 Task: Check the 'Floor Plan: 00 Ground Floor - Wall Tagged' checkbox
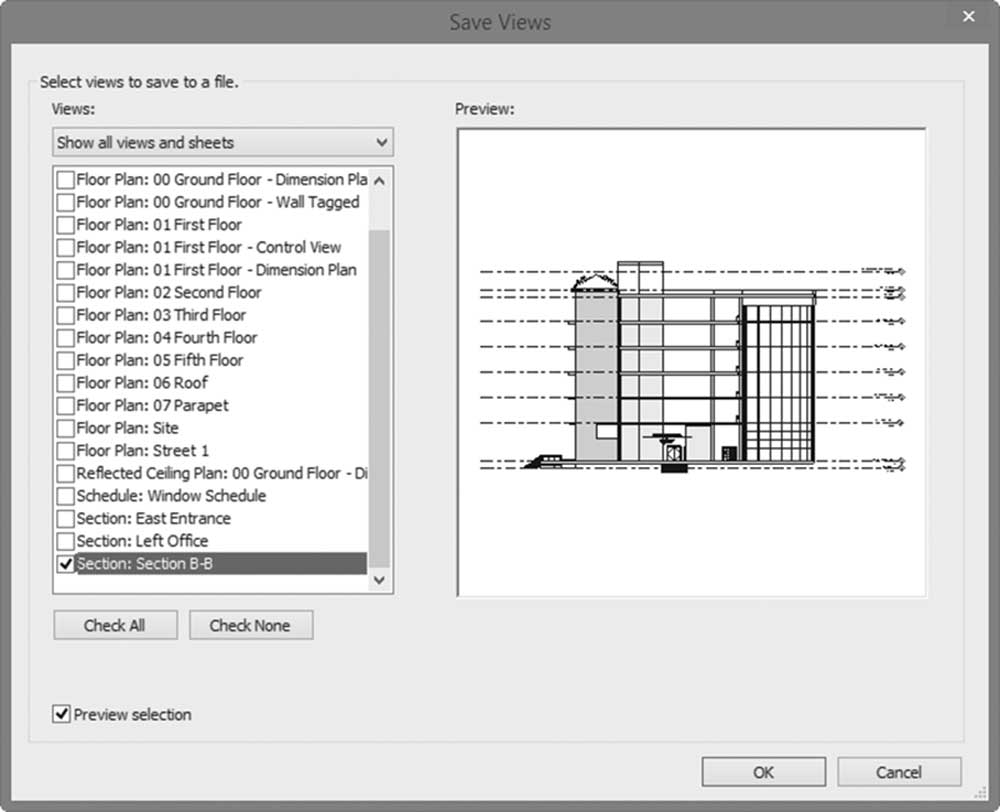click(65, 203)
